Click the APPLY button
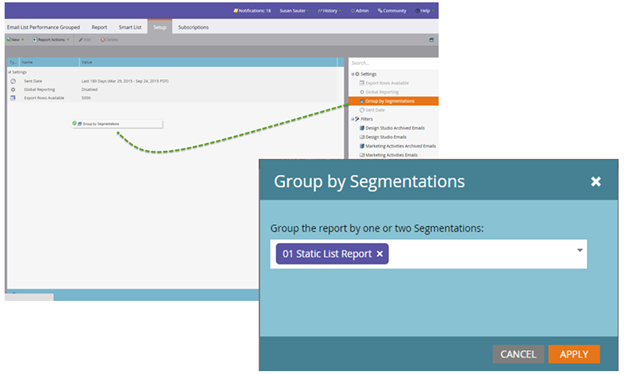The image size is (624, 375). 574,354
